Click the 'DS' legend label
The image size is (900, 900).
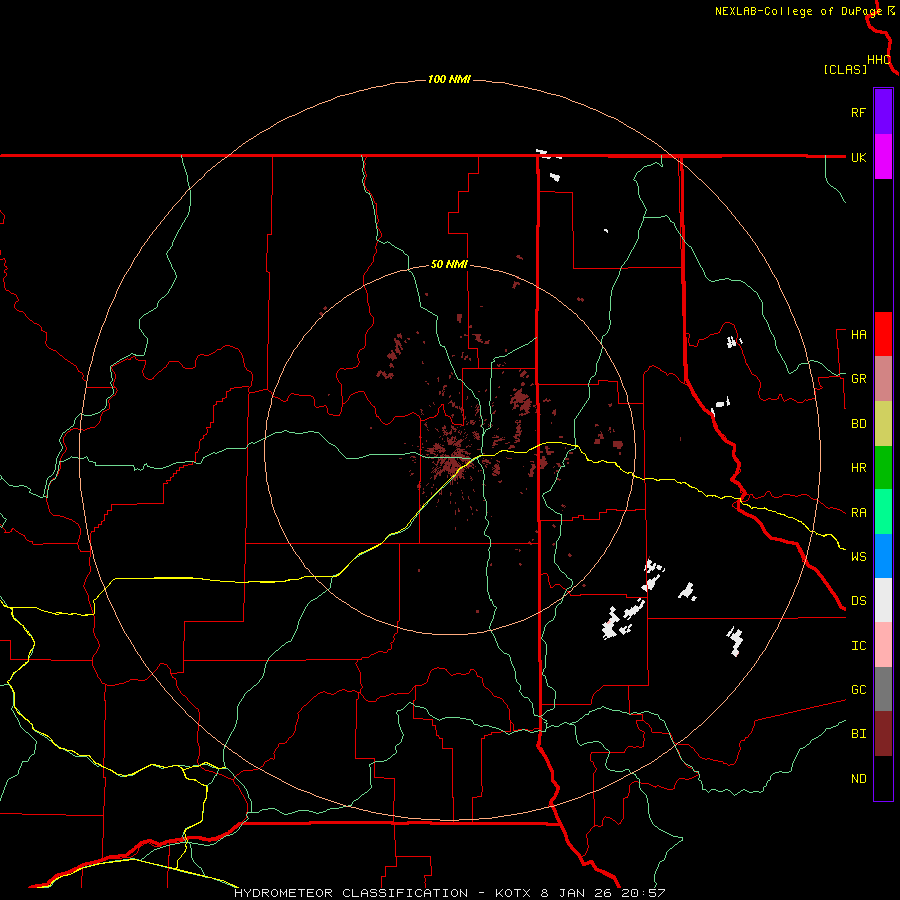[858, 601]
